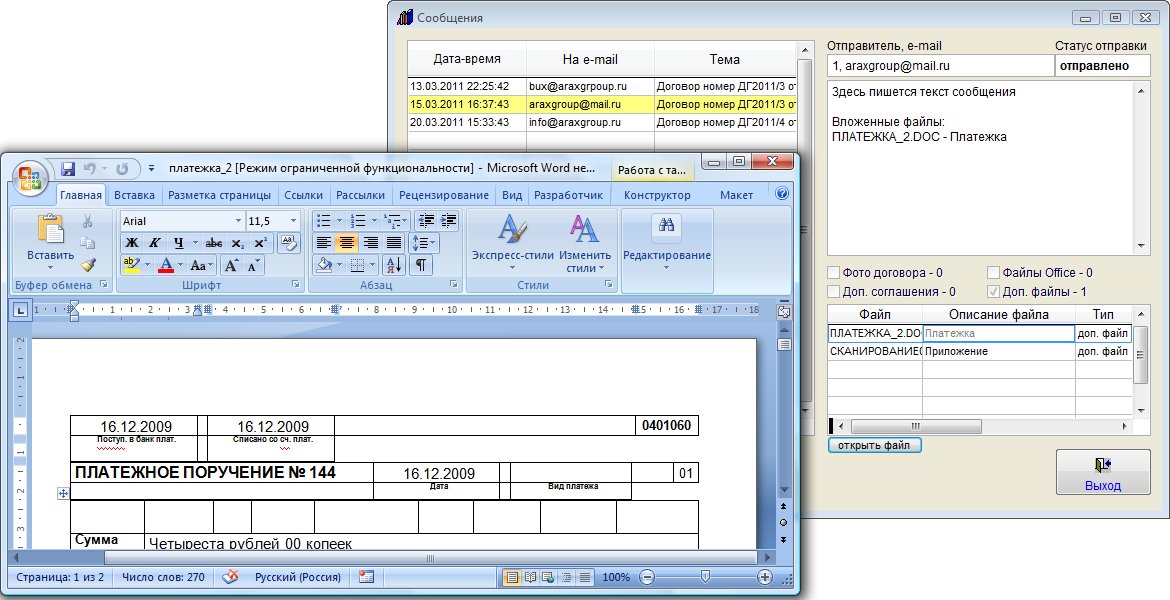Click the zoom slider handle
This screenshot has width=1170, height=600.
(x=705, y=577)
